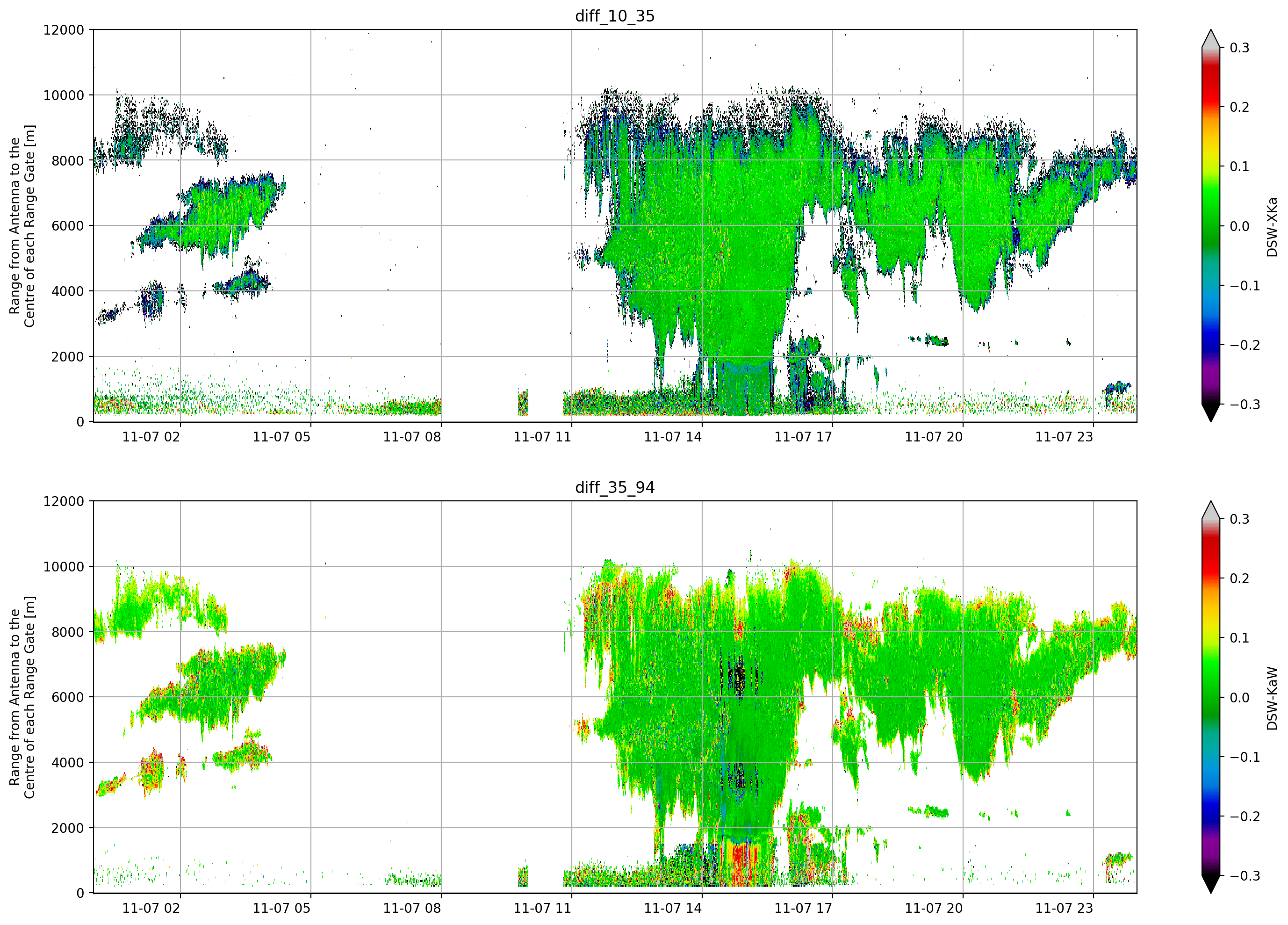This screenshot has height=925, width=1288.
Task: Click the 11-07 23 x-tick under diff_10_35
Action: click(1064, 437)
